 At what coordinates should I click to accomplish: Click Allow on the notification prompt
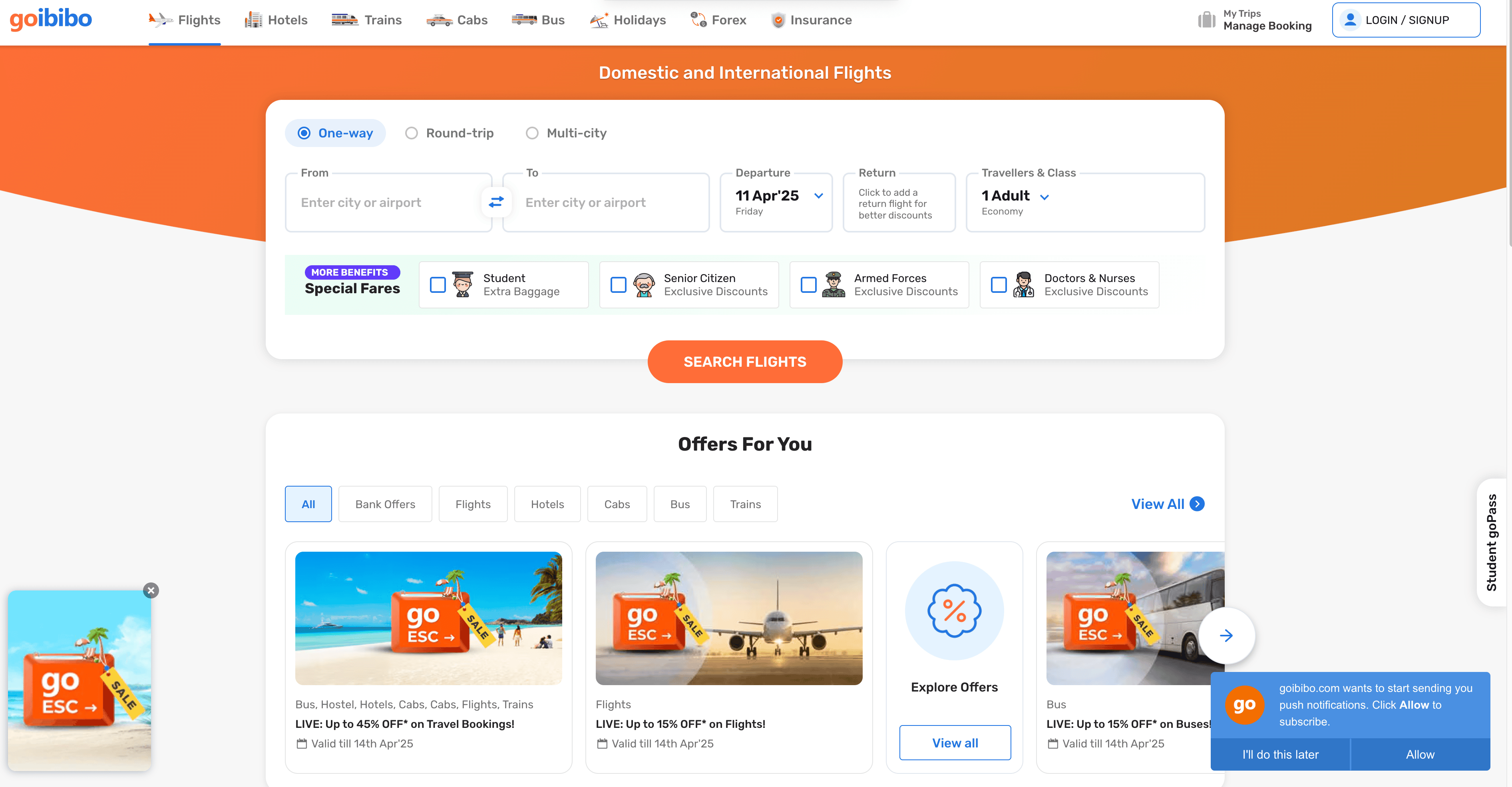tap(1419, 754)
